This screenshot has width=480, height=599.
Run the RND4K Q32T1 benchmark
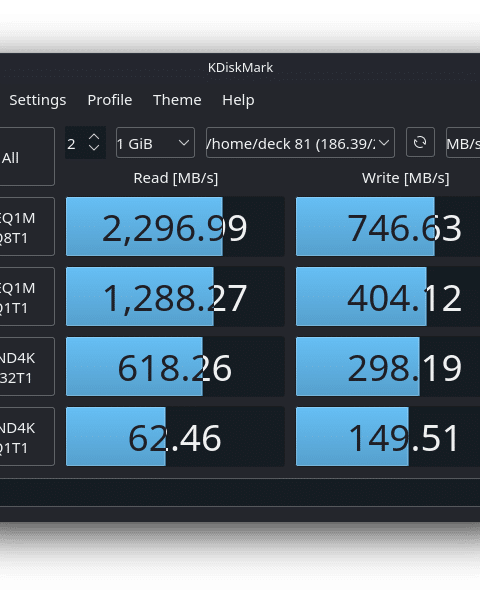pos(27,367)
